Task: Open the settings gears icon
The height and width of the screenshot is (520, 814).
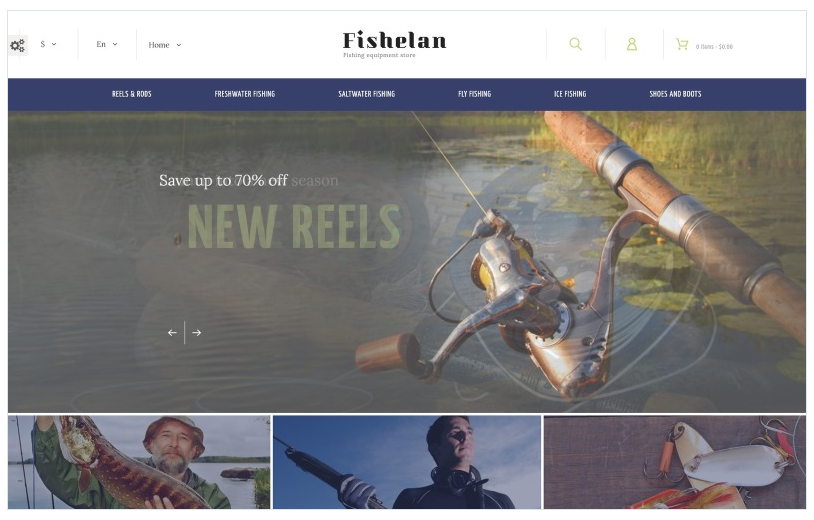Action: (x=18, y=46)
